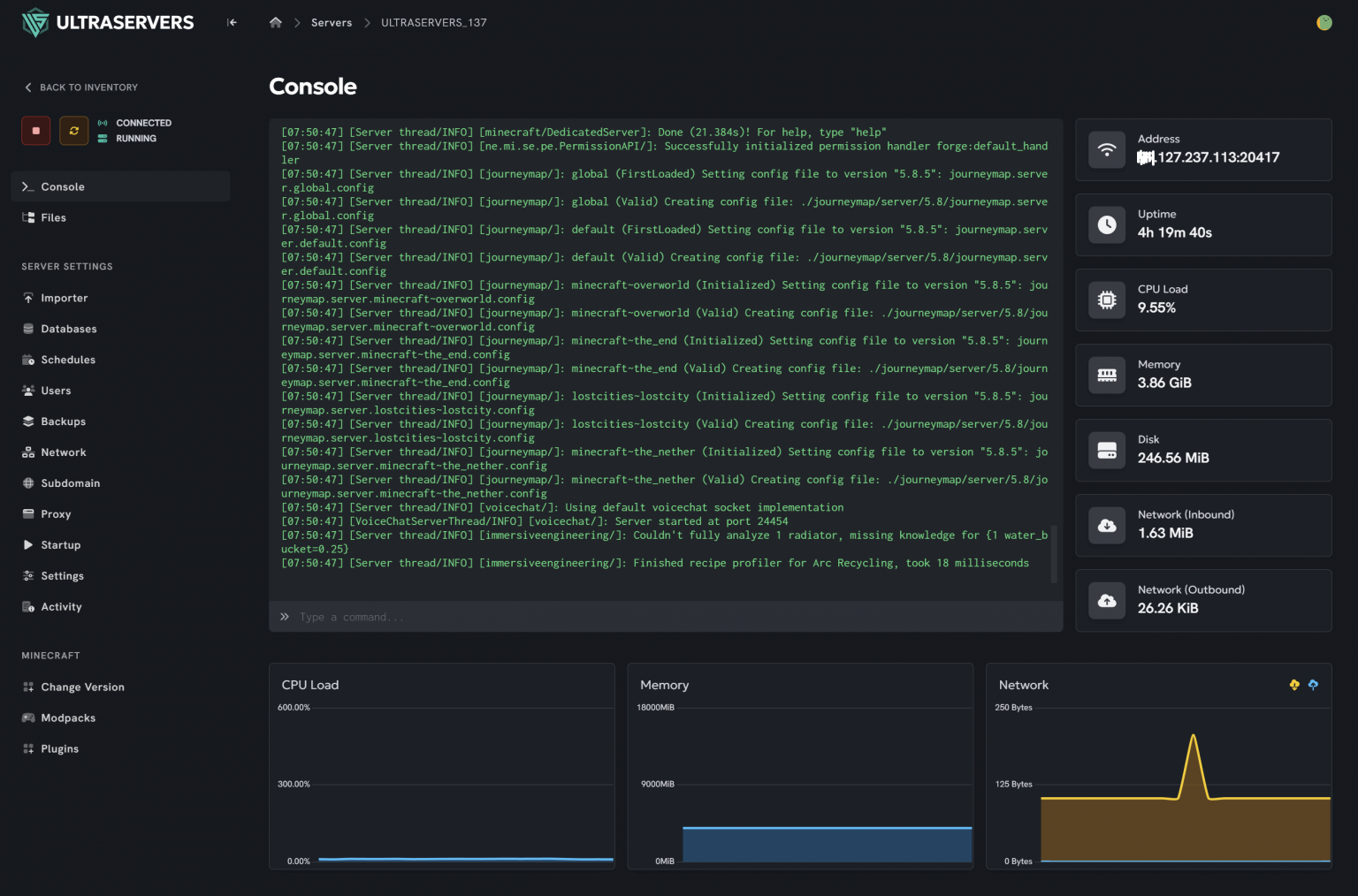Select Console in the sidebar

(x=61, y=186)
